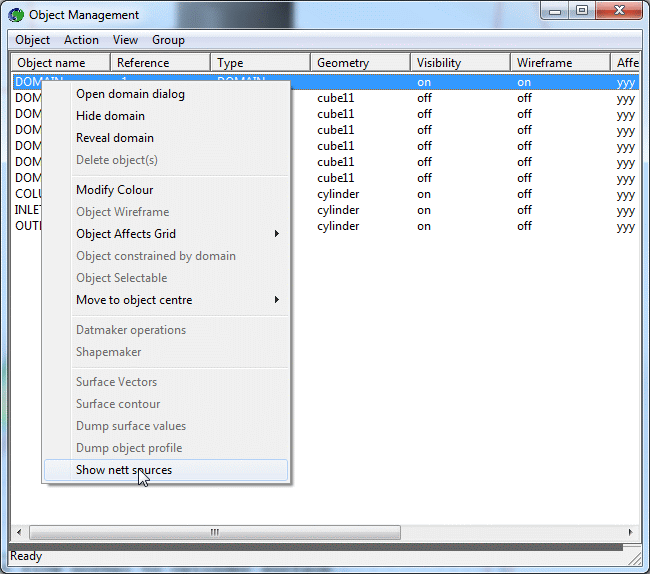Select 'Open domain dialog' from context menu
Image resolution: width=650 pixels, height=574 pixels.
coord(130,94)
